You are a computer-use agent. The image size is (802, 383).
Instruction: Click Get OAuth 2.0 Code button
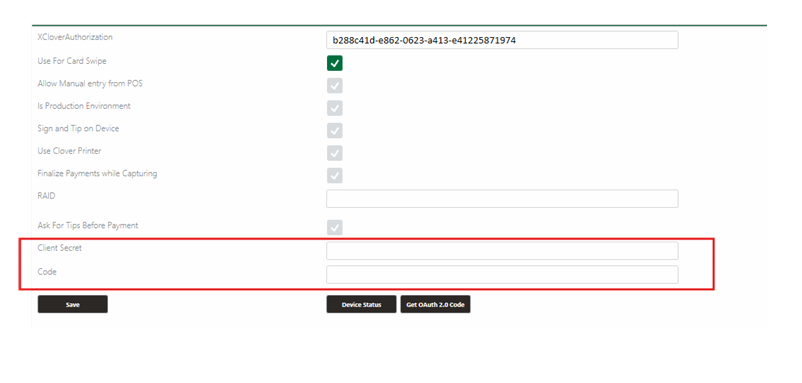[x=435, y=304]
